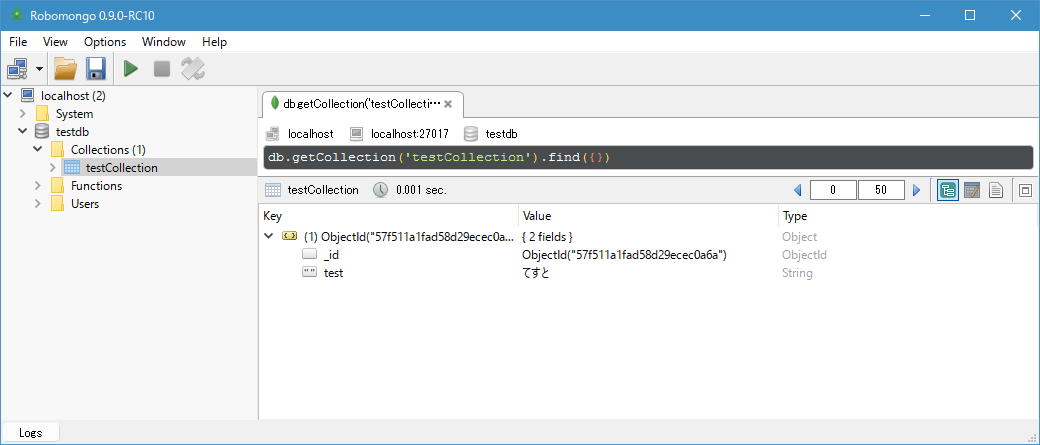Click the testCollection table icon in tree
Image resolution: width=1040 pixels, height=445 pixels.
tap(72, 167)
